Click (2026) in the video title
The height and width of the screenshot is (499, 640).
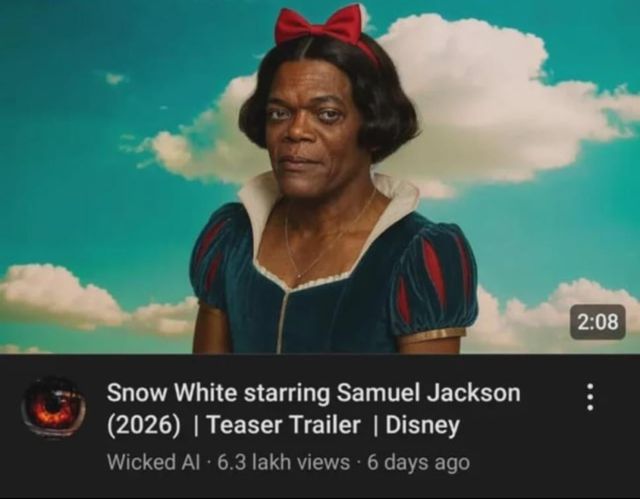pos(144,425)
